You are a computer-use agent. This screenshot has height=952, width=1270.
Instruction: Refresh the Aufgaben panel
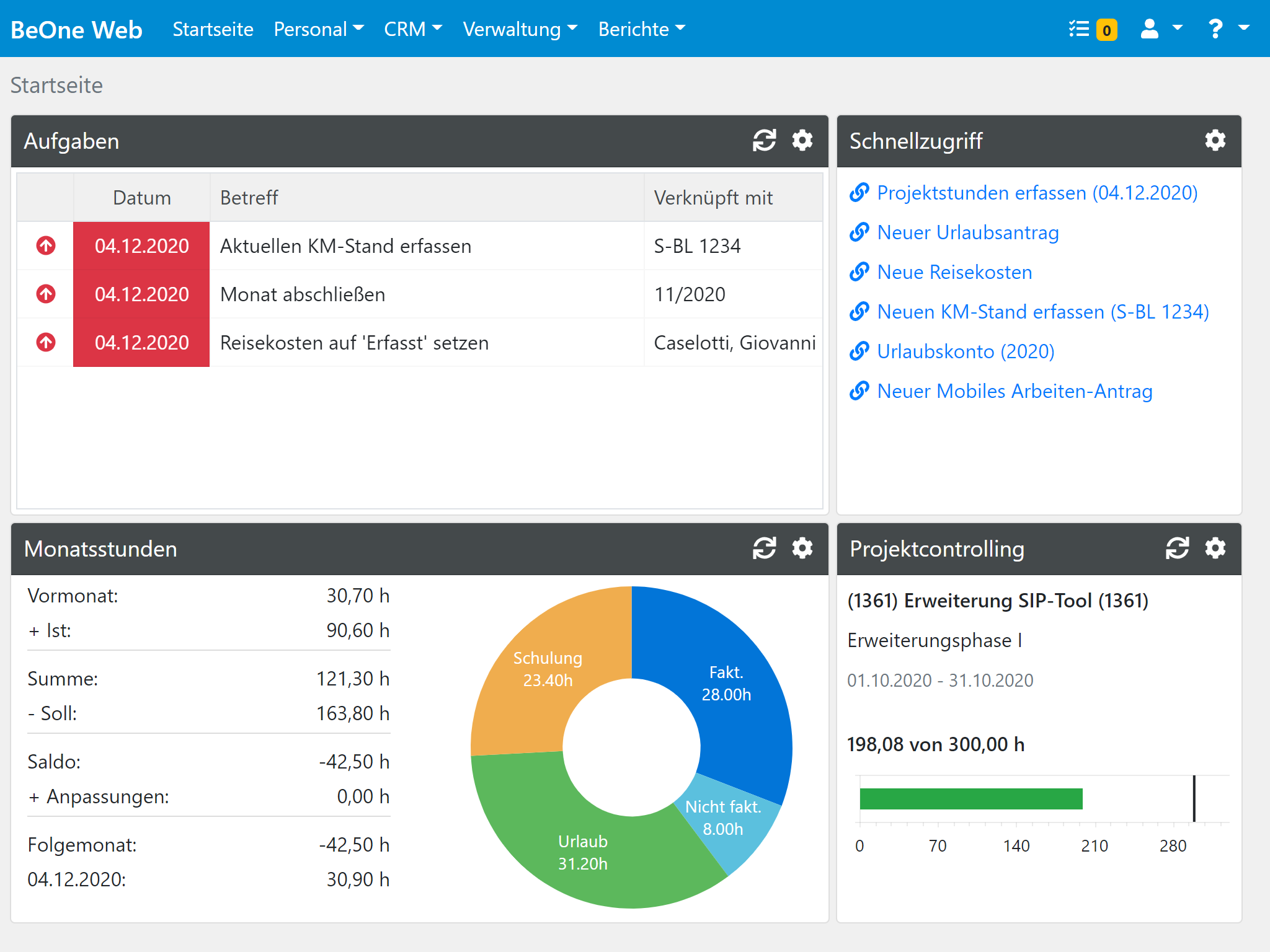click(x=764, y=141)
